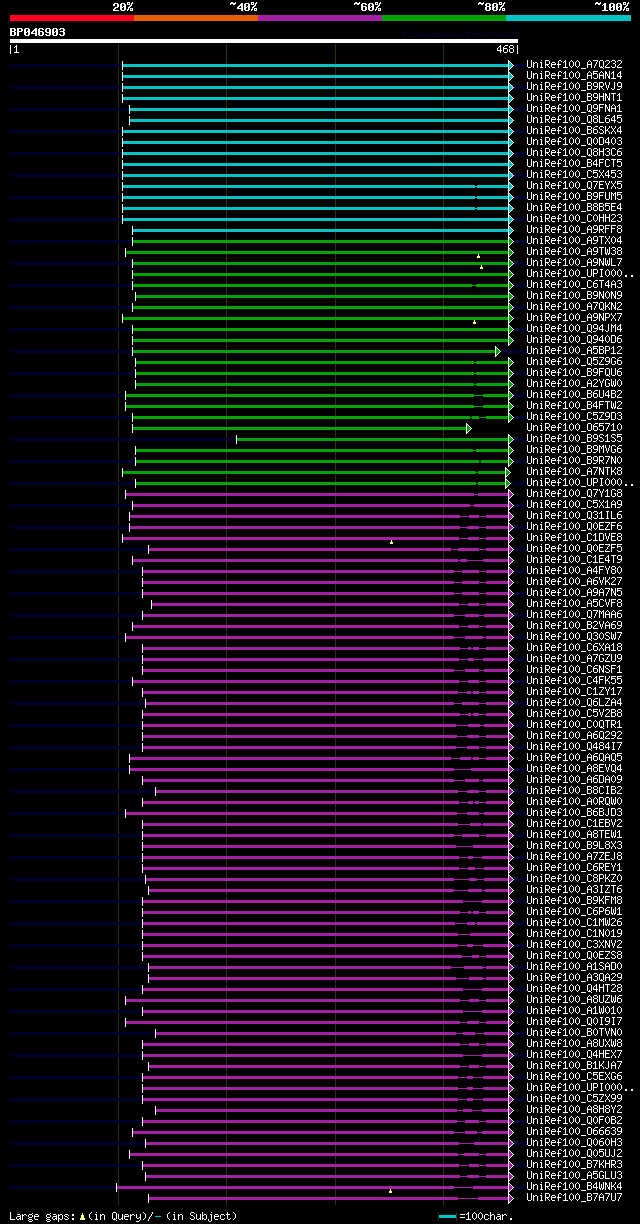Select UniRef100_A9RFF8 label
Image resolution: width=640 pixels, height=1224 pixels.
point(574,230)
